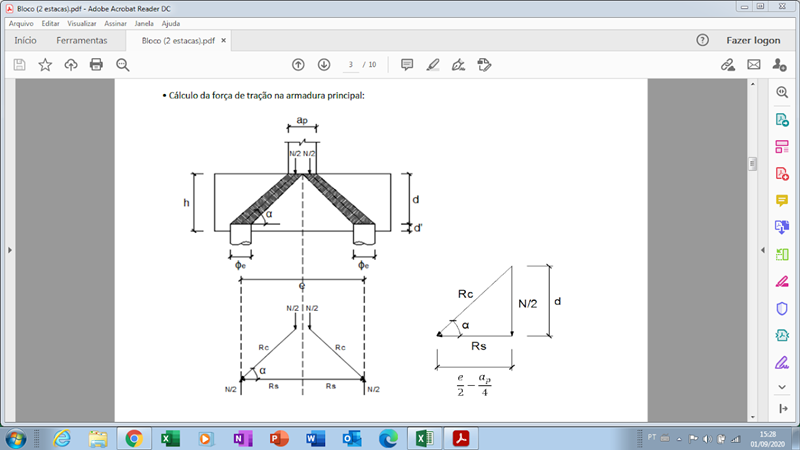Launch Internet Explorer from the taskbar

tap(62, 439)
